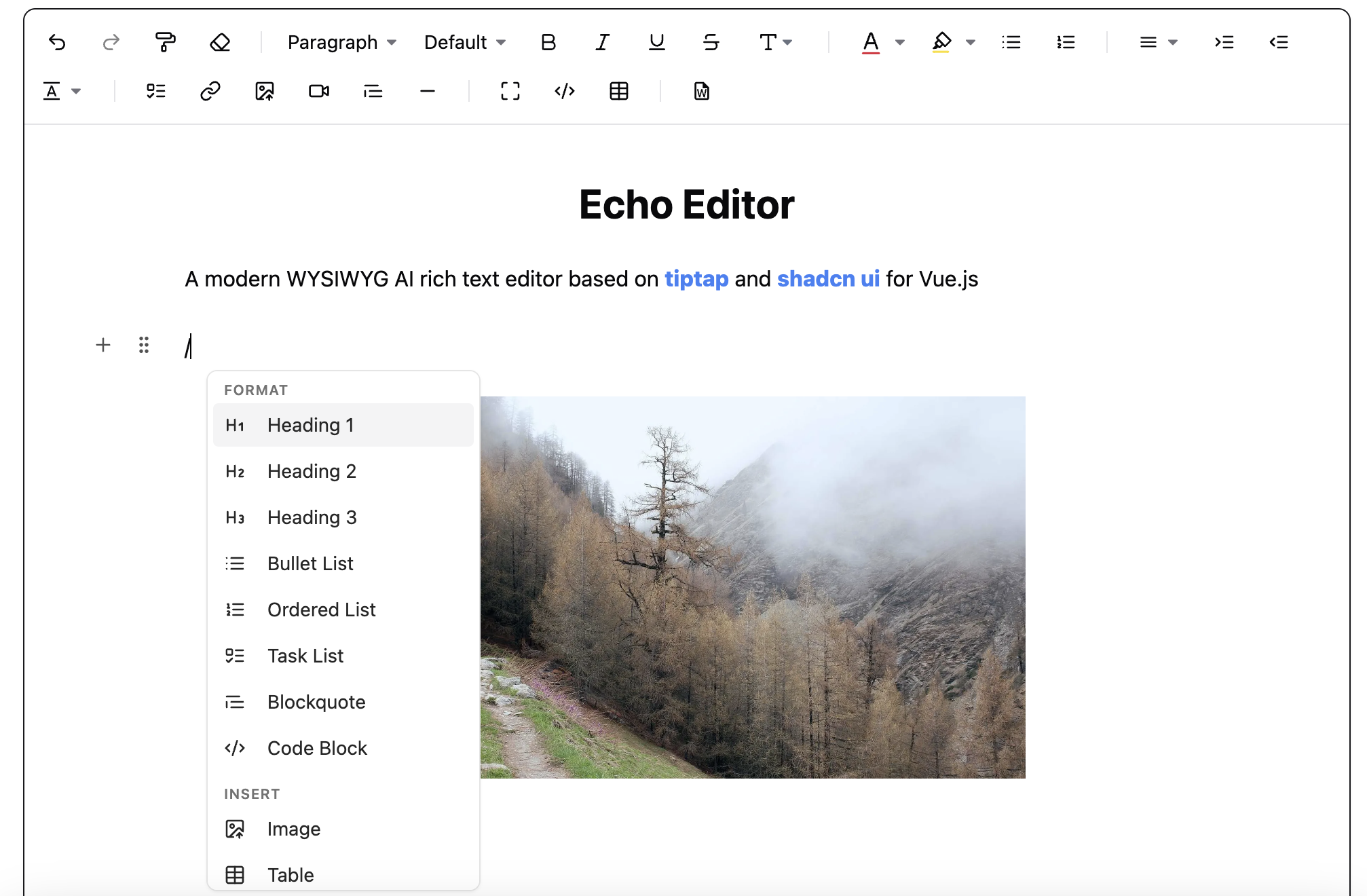Click the Undo arrow icon

(x=57, y=42)
